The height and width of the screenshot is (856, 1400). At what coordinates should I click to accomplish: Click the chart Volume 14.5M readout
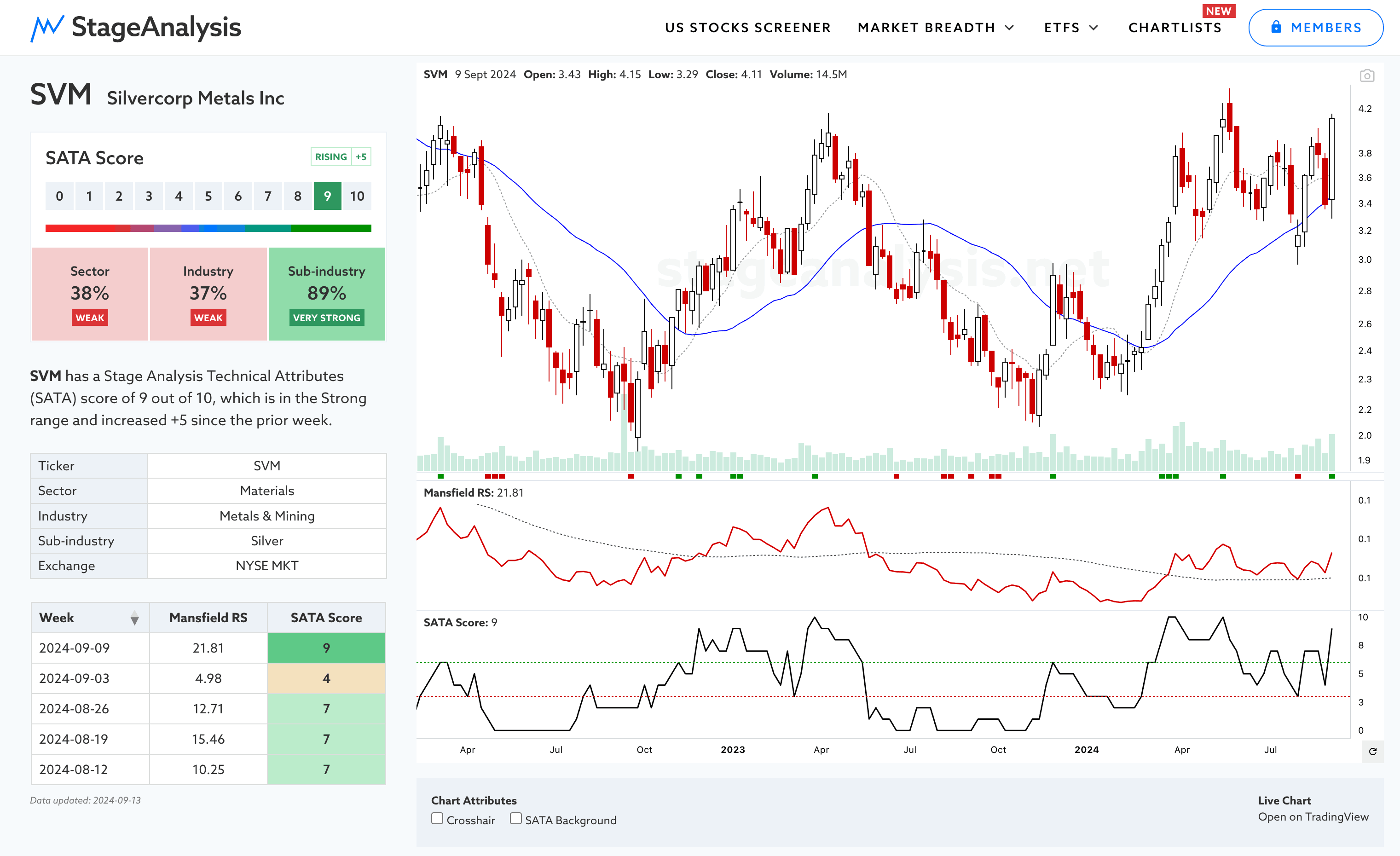point(808,75)
